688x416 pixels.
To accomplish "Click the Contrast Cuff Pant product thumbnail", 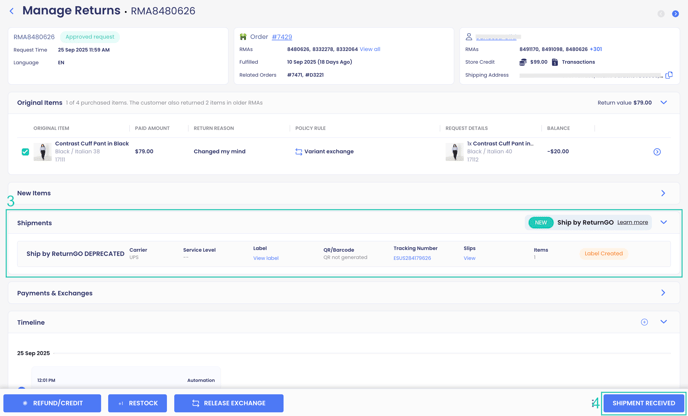I will tap(42, 152).
